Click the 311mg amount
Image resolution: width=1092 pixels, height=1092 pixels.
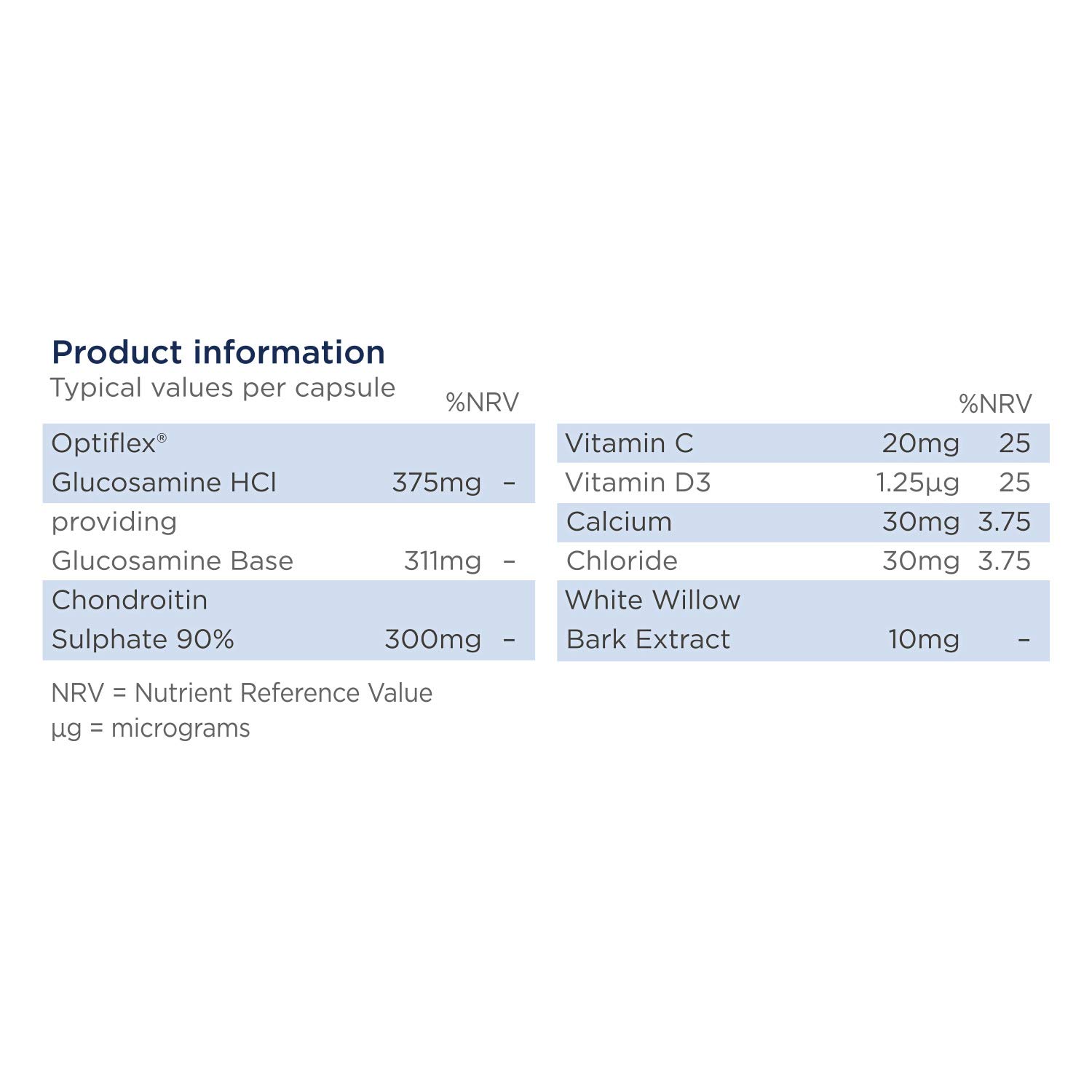tap(443, 561)
